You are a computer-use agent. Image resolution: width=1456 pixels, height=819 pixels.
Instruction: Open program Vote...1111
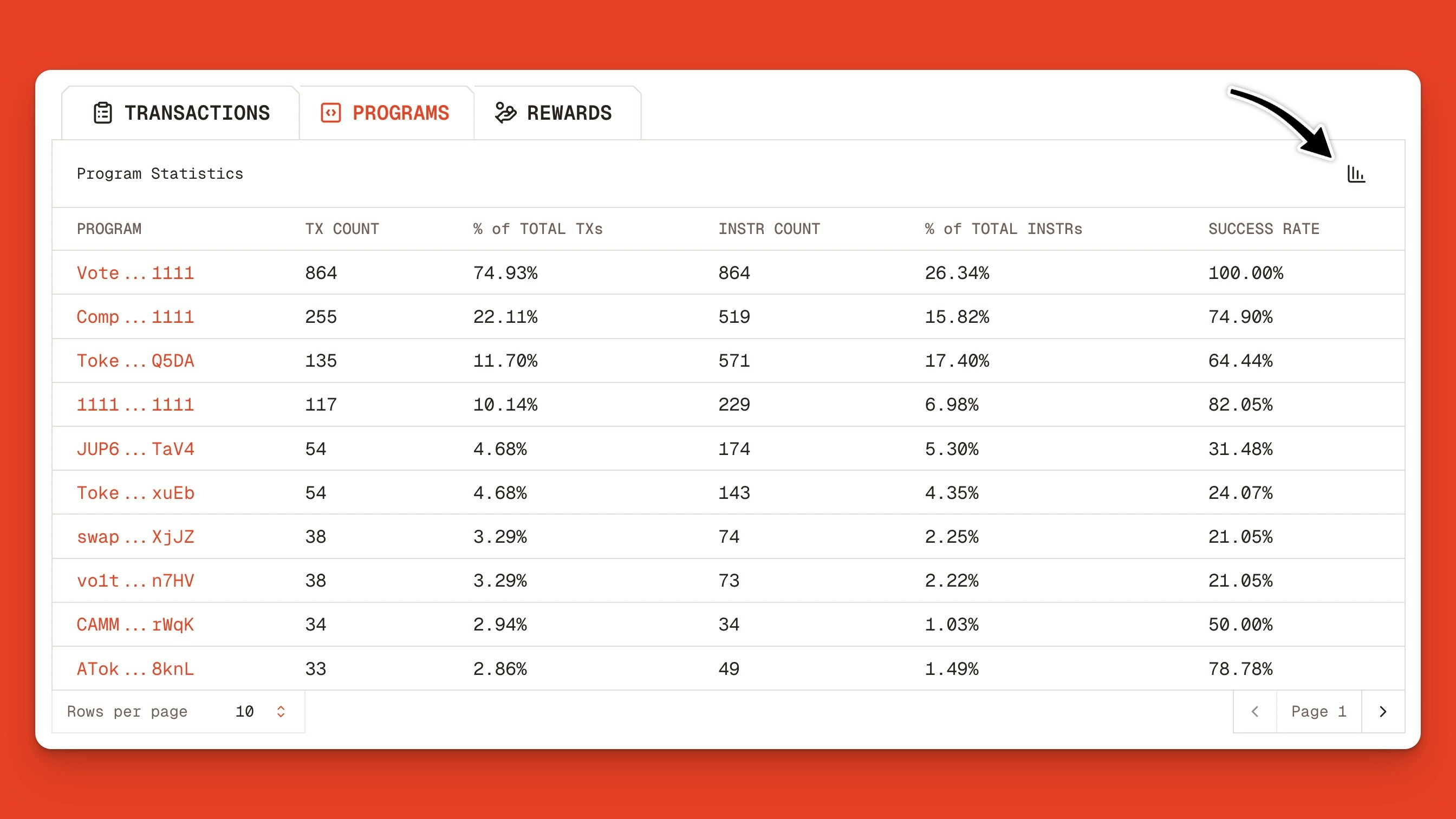(135, 272)
